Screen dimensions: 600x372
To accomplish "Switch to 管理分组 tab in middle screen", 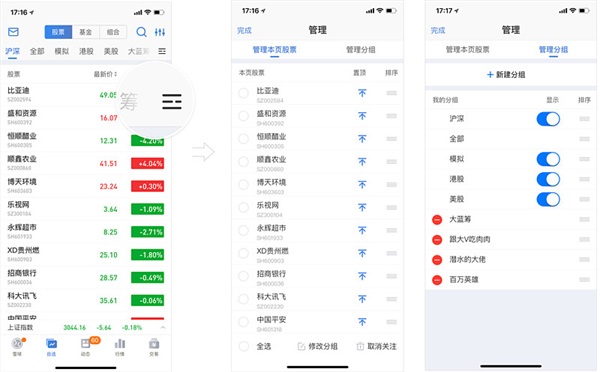I will coord(360,50).
